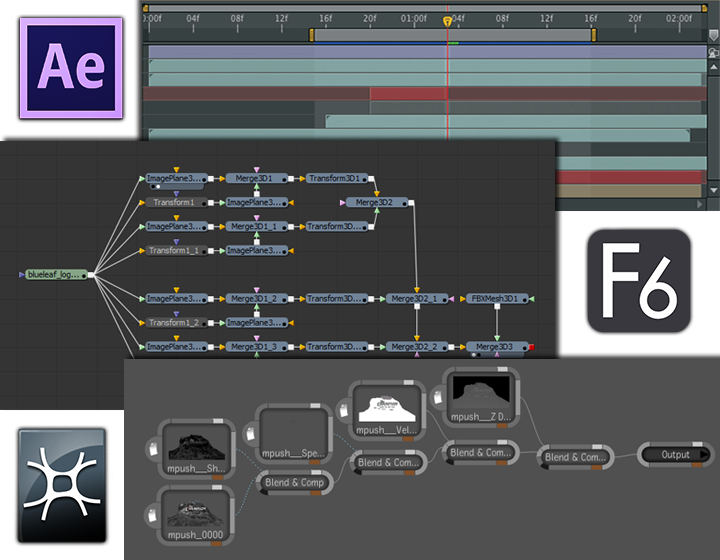Select the Transform1 node
This screenshot has height=560, width=720.
172,202
